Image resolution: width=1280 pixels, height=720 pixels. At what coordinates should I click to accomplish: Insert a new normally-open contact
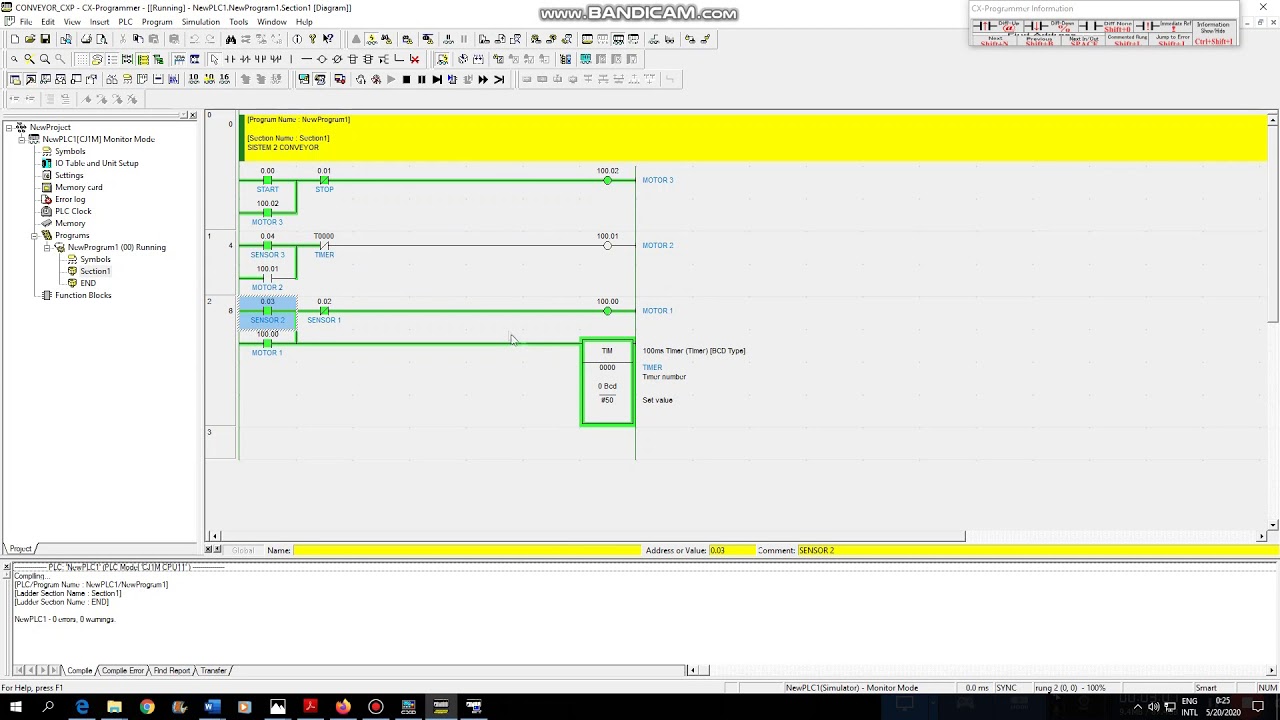(230, 59)
